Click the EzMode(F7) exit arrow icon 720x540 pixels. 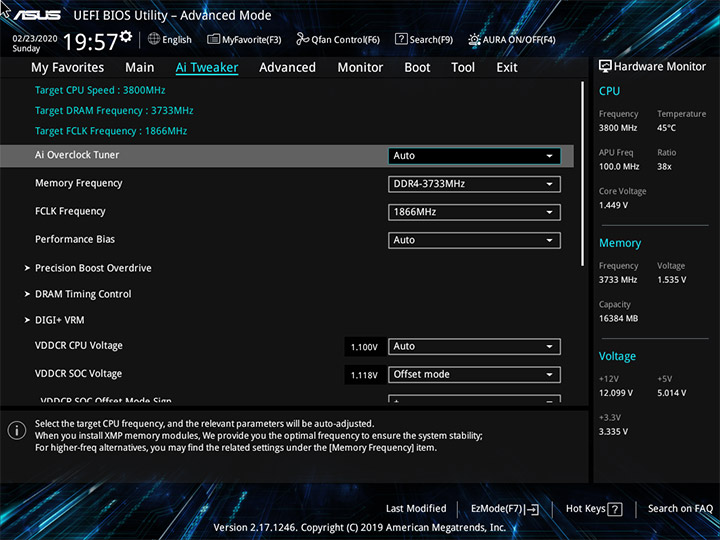[x=532, y=509]
